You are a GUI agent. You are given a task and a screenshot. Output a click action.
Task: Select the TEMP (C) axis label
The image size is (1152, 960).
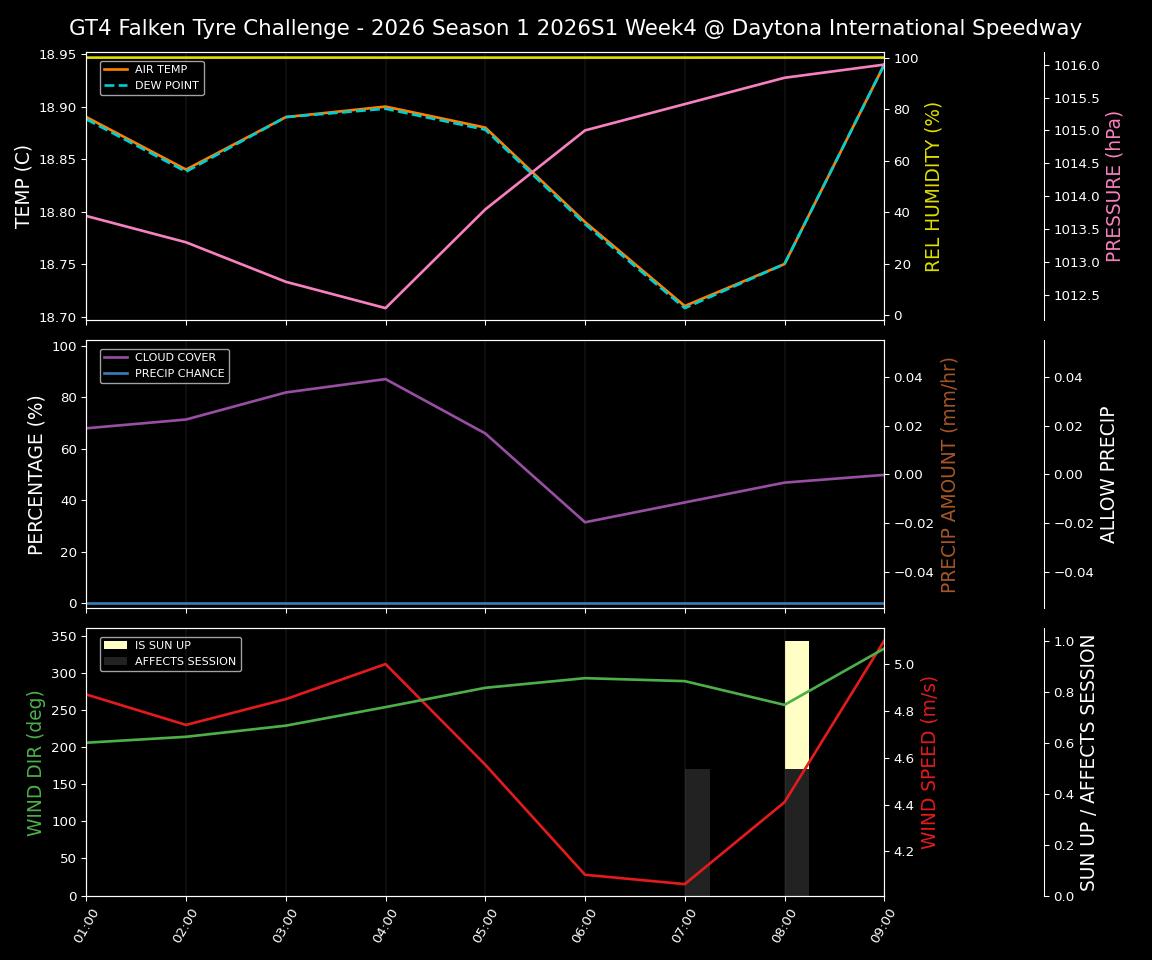24,186
